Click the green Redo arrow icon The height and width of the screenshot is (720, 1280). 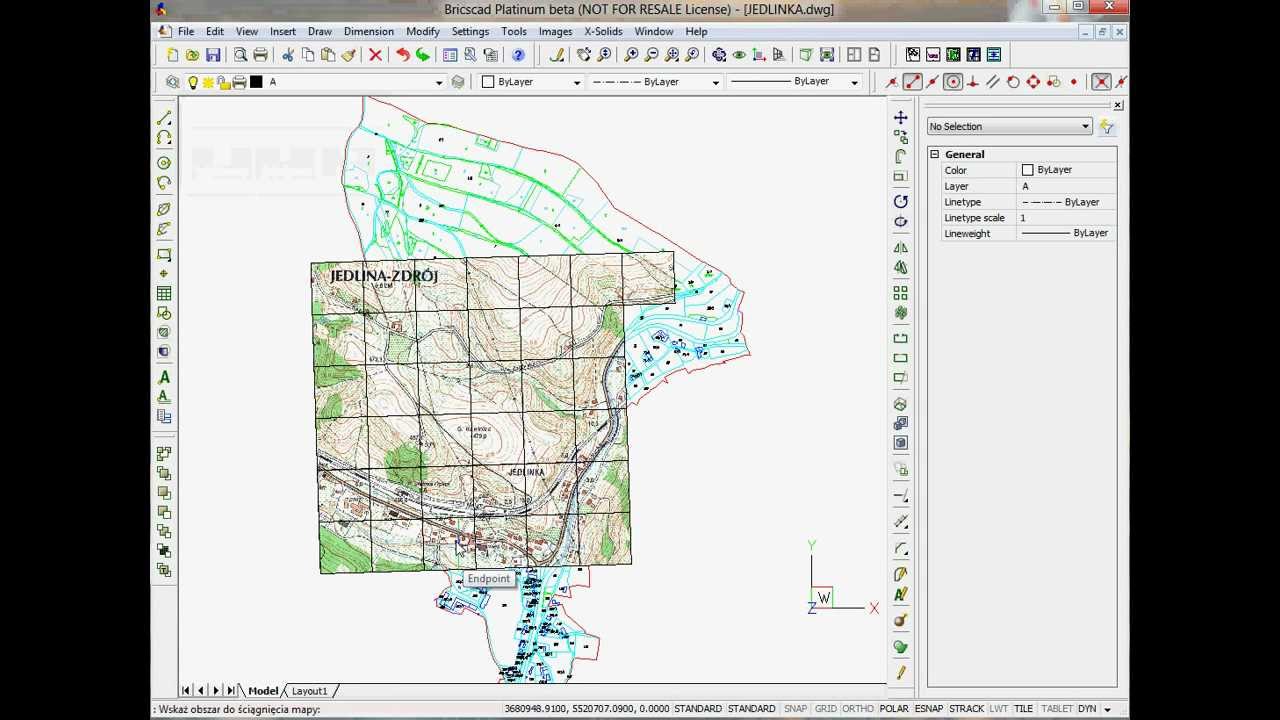422,55
